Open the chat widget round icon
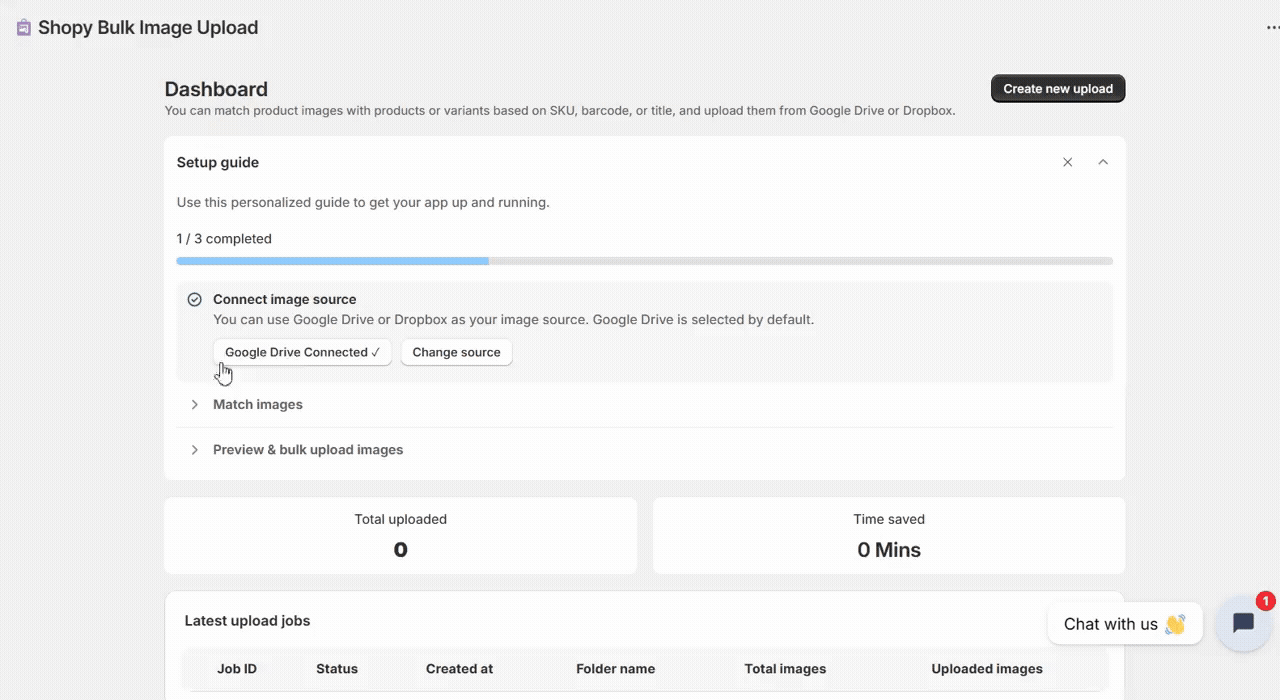 (x=1243, y=624)
